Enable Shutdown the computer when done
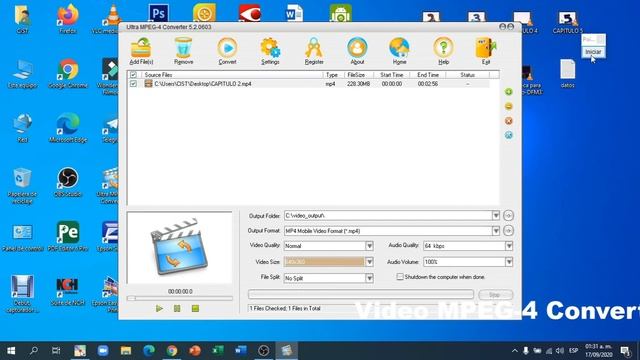This screenshot has width=640, height=360. coord(400,277)
